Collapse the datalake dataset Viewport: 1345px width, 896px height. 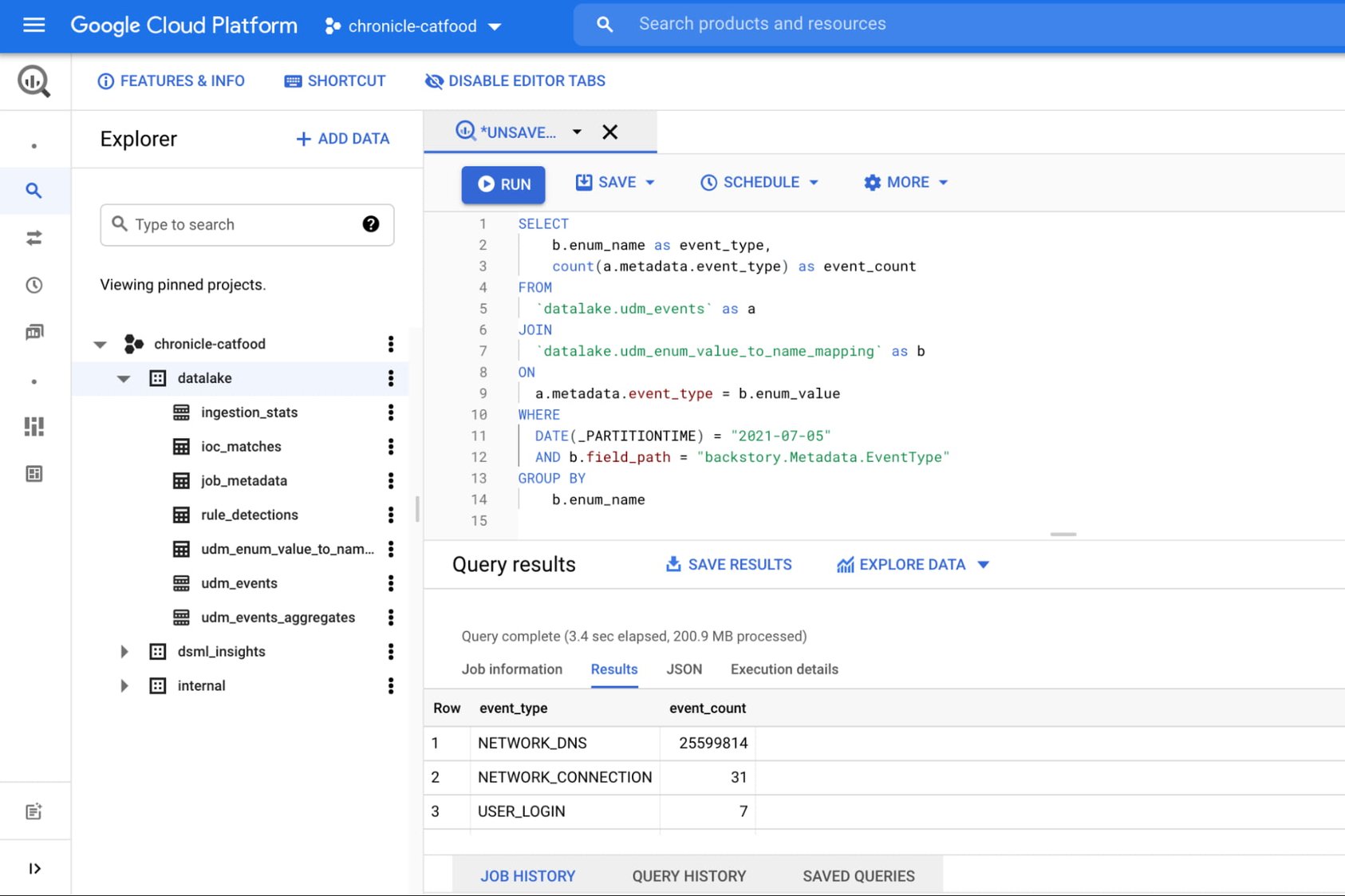click(x=124, y=378)
